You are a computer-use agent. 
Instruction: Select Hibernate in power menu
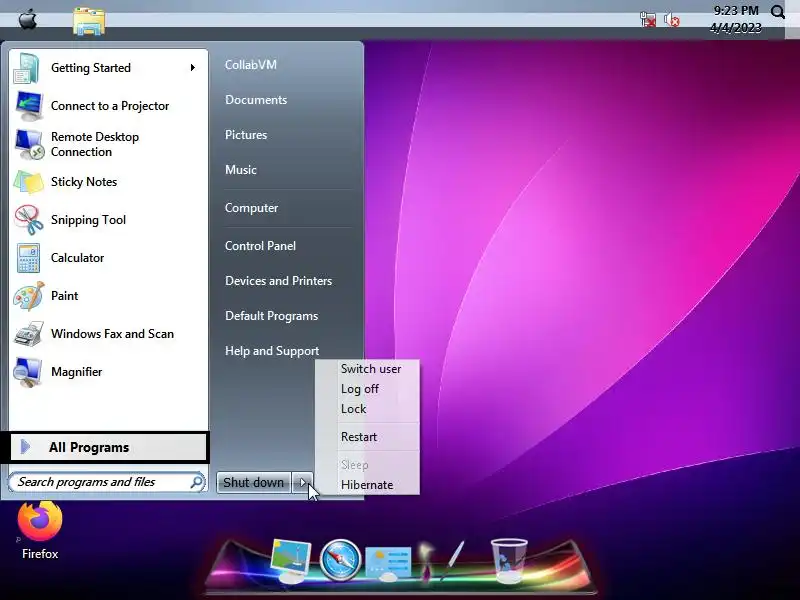click(x=367, y=485)
